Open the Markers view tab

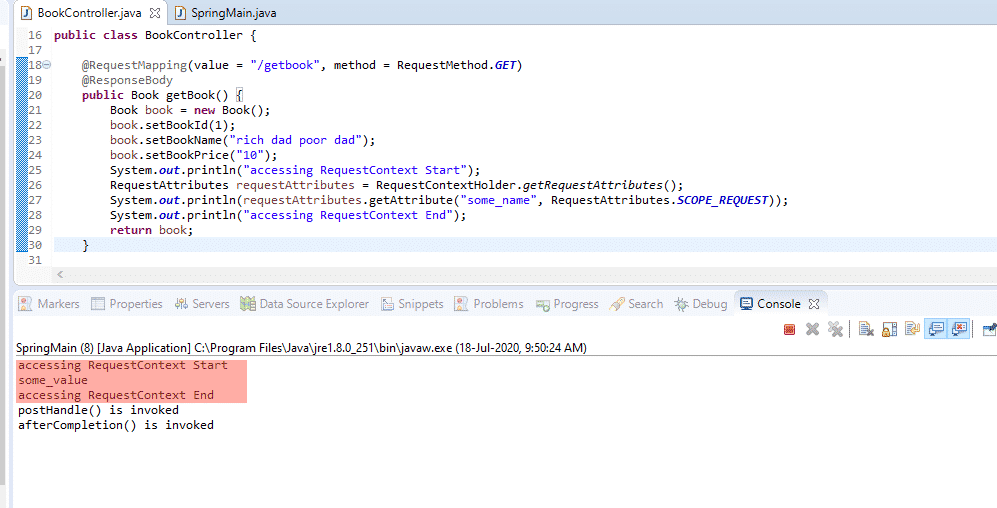50,304
